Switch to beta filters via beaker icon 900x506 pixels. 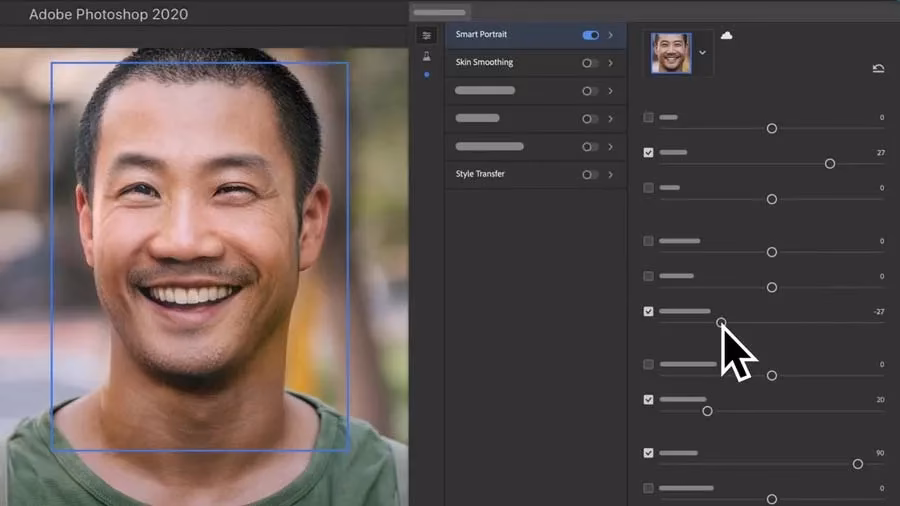pos(427,56)
